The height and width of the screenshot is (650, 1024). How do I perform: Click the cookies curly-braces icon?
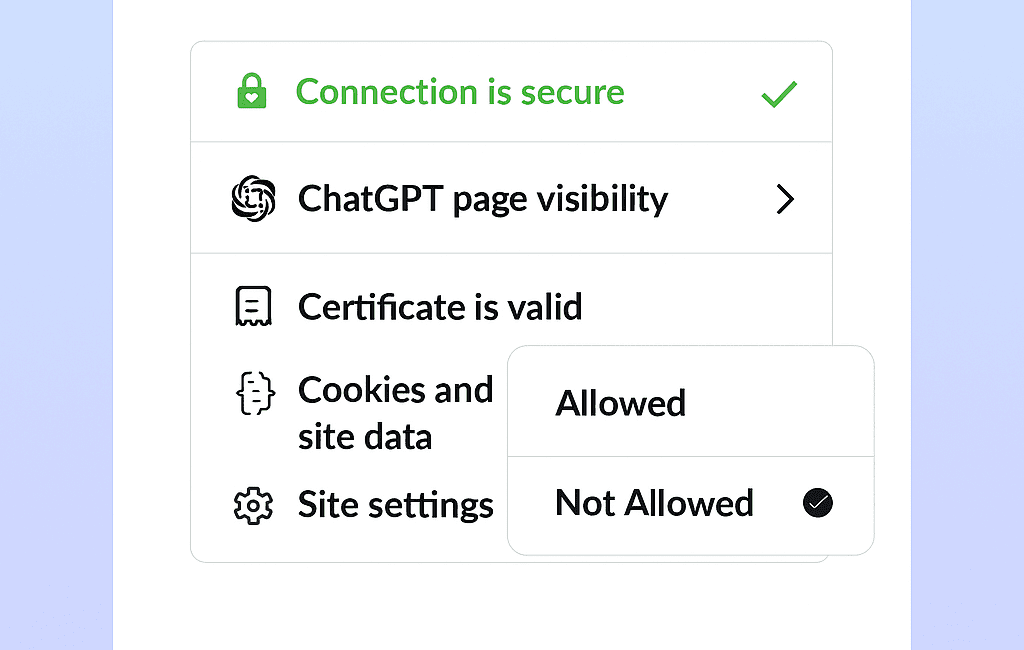[x=254, y=393]
